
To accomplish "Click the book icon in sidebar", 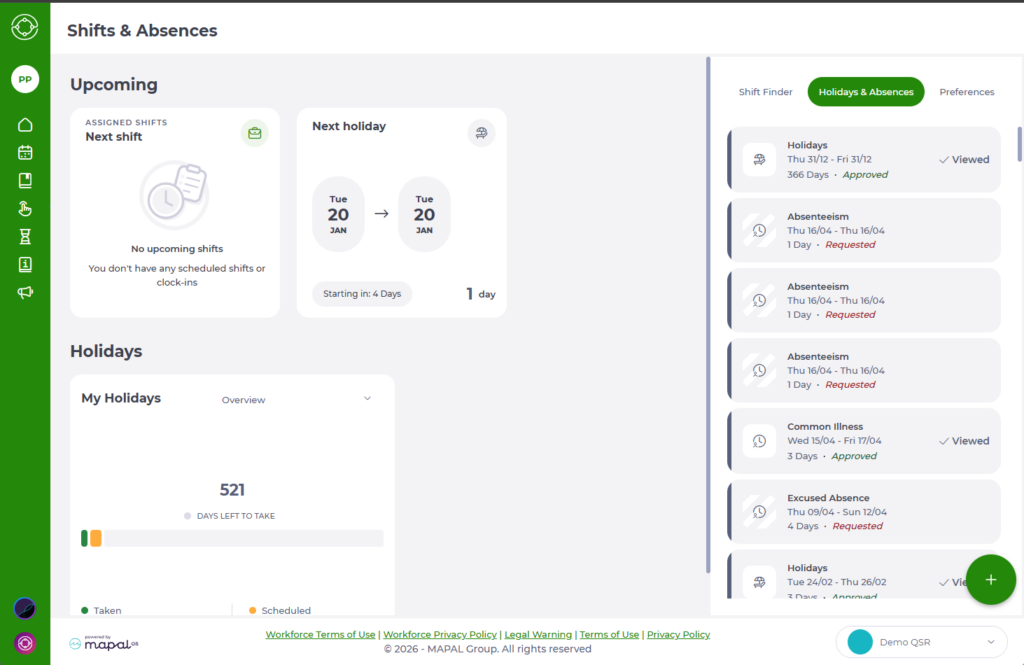I will (x=25, y=181).
